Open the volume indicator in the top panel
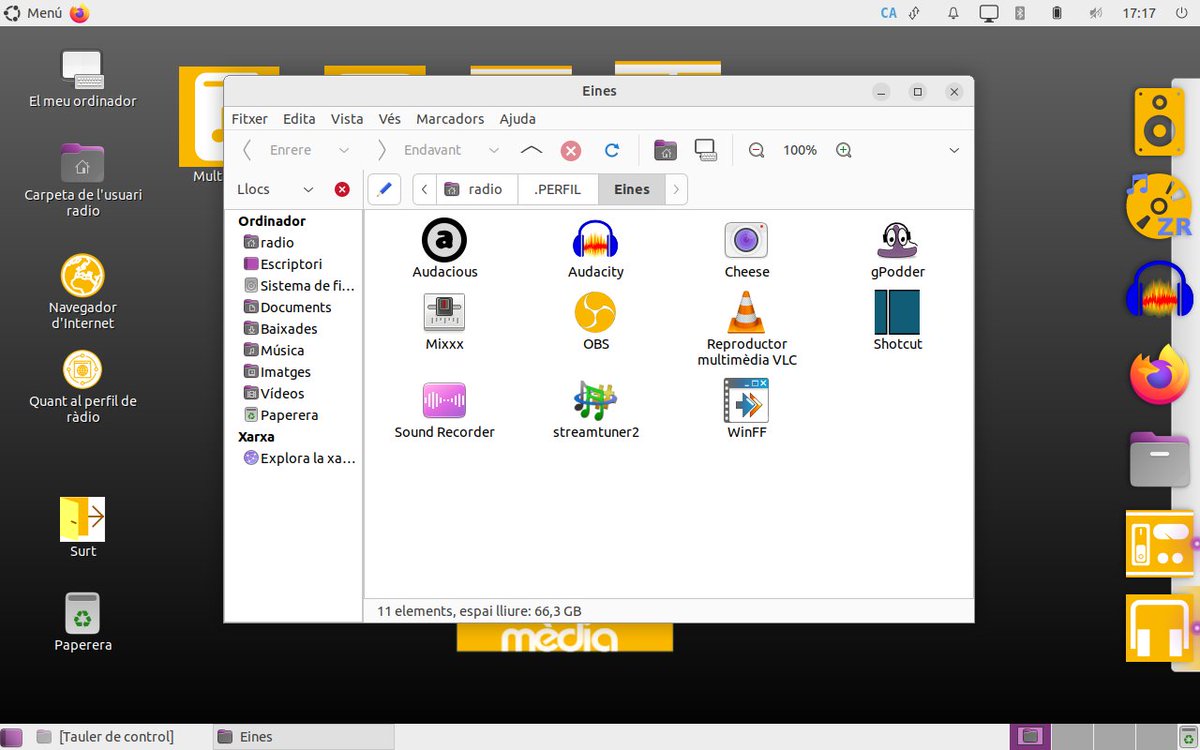The width and height of the screenshot is (1200, 750). point(1096,13)
